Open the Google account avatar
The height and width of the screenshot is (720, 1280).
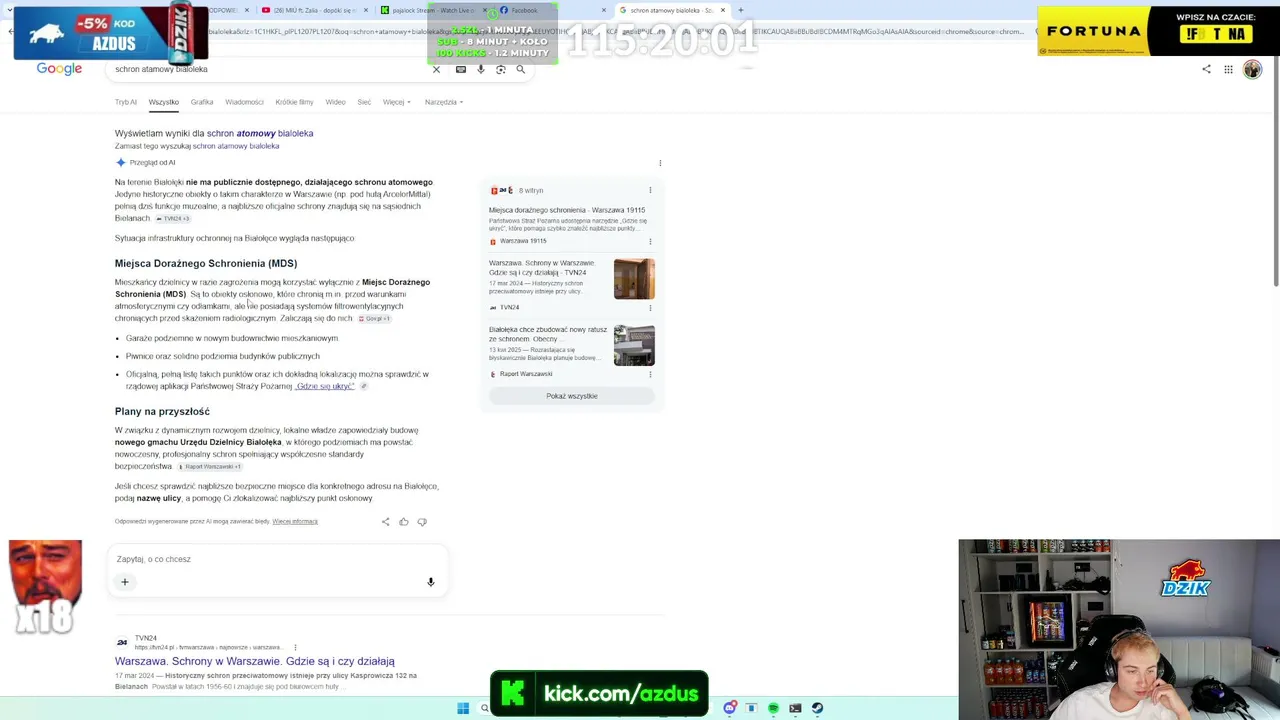coord(1252,69)
